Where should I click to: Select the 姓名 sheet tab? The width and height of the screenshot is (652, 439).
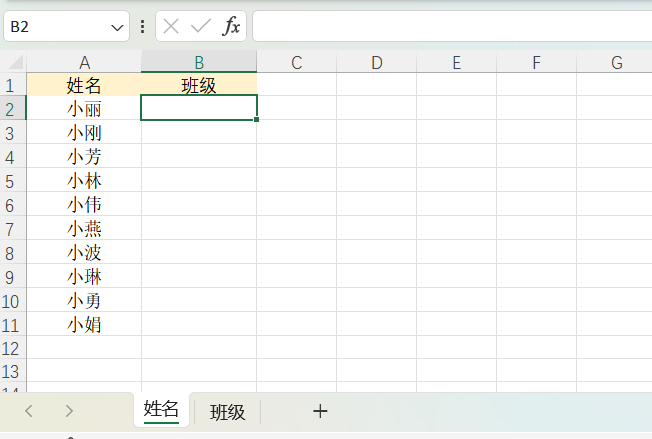coord(161,409)
